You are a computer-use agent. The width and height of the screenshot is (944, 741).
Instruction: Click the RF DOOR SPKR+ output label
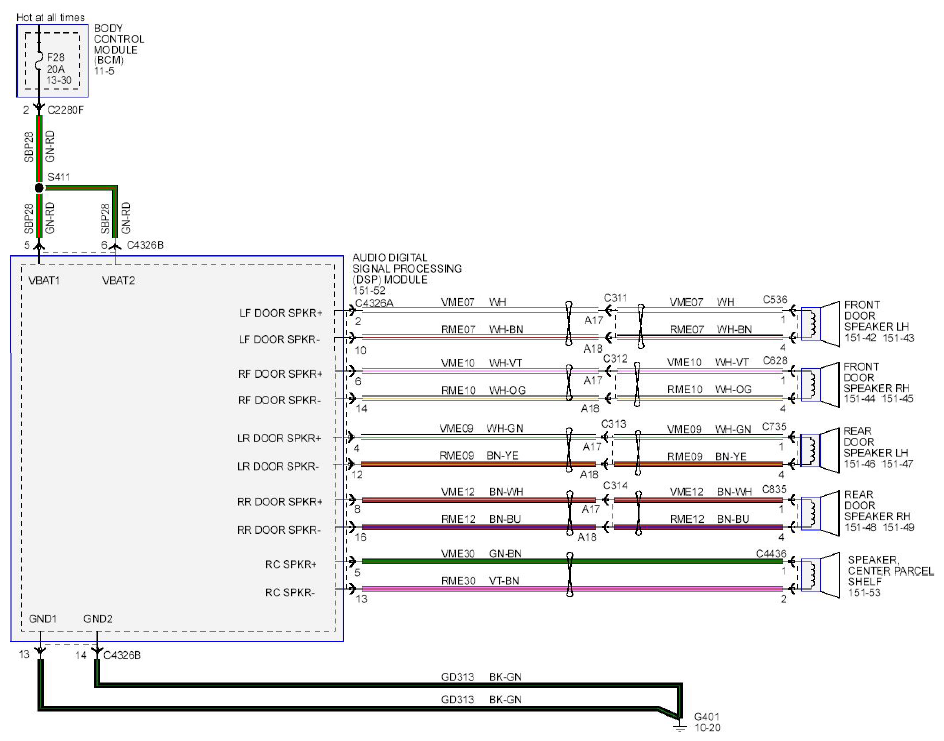click(280, 374)
